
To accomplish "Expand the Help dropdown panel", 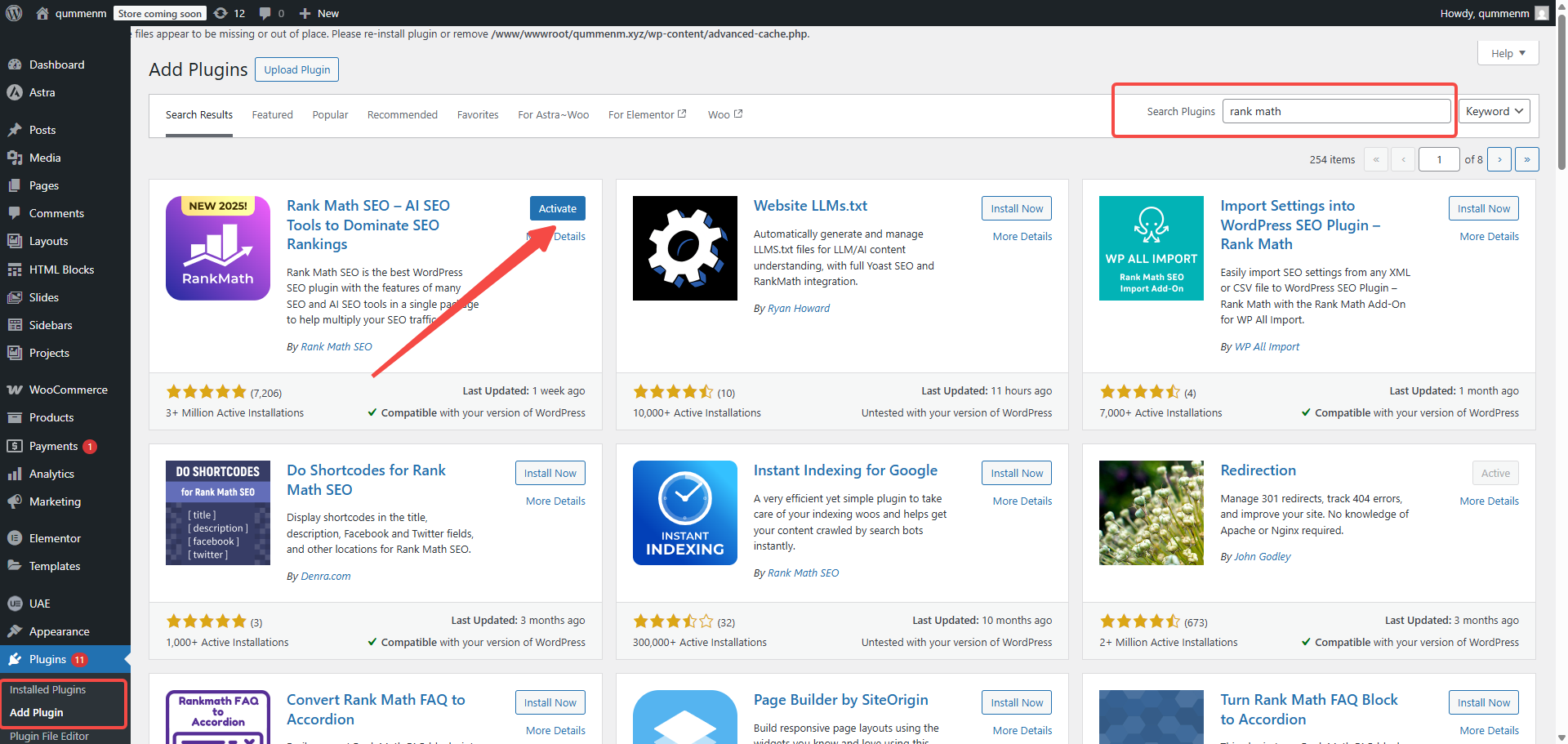I will click(1508, 53).
